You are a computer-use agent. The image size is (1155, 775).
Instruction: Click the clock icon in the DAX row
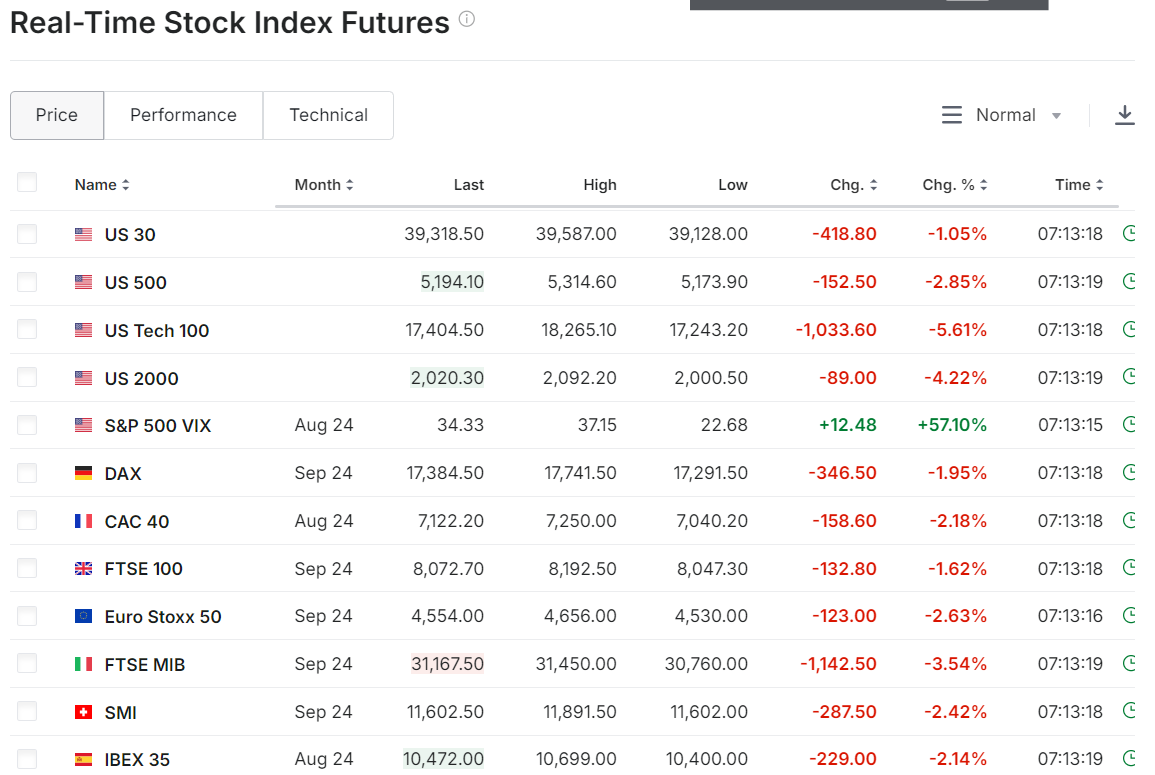[x=1128, y=472]
